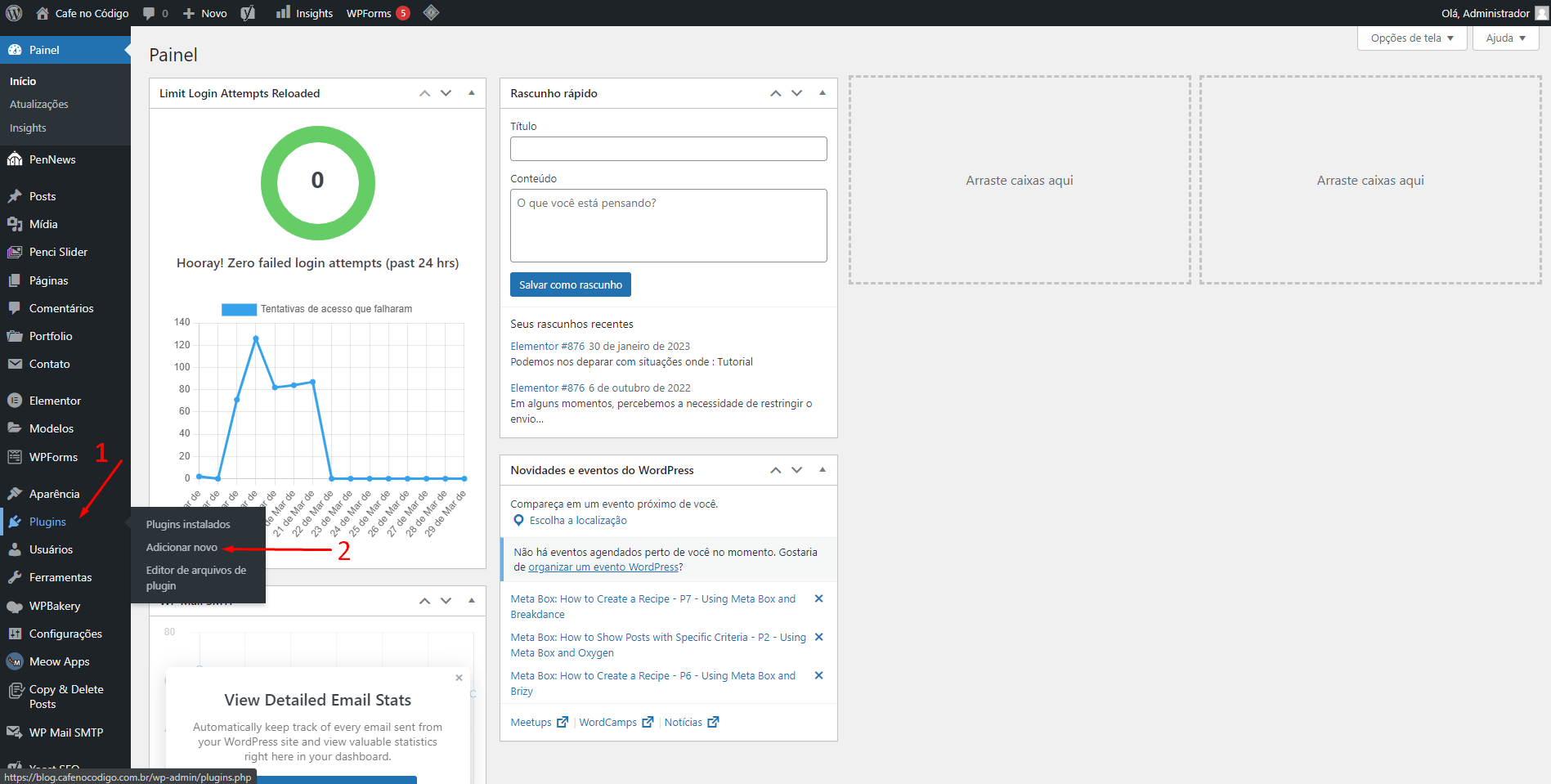Image resolution: width=1551 pixels, height=784 pixels.
Task: Click the Comentários speech bubble icon
Action: point(15,308)
